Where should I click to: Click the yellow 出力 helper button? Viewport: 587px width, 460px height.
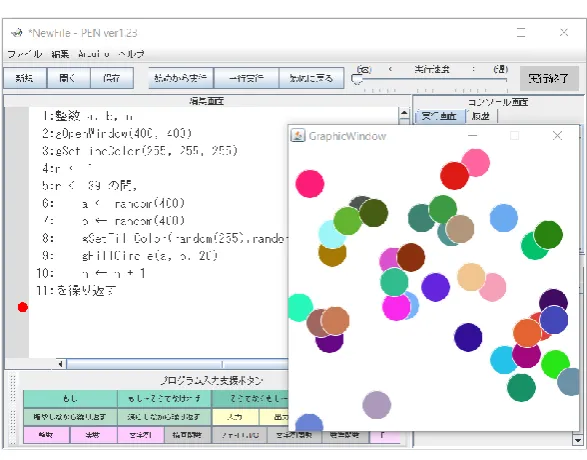(x=274, y=417)
